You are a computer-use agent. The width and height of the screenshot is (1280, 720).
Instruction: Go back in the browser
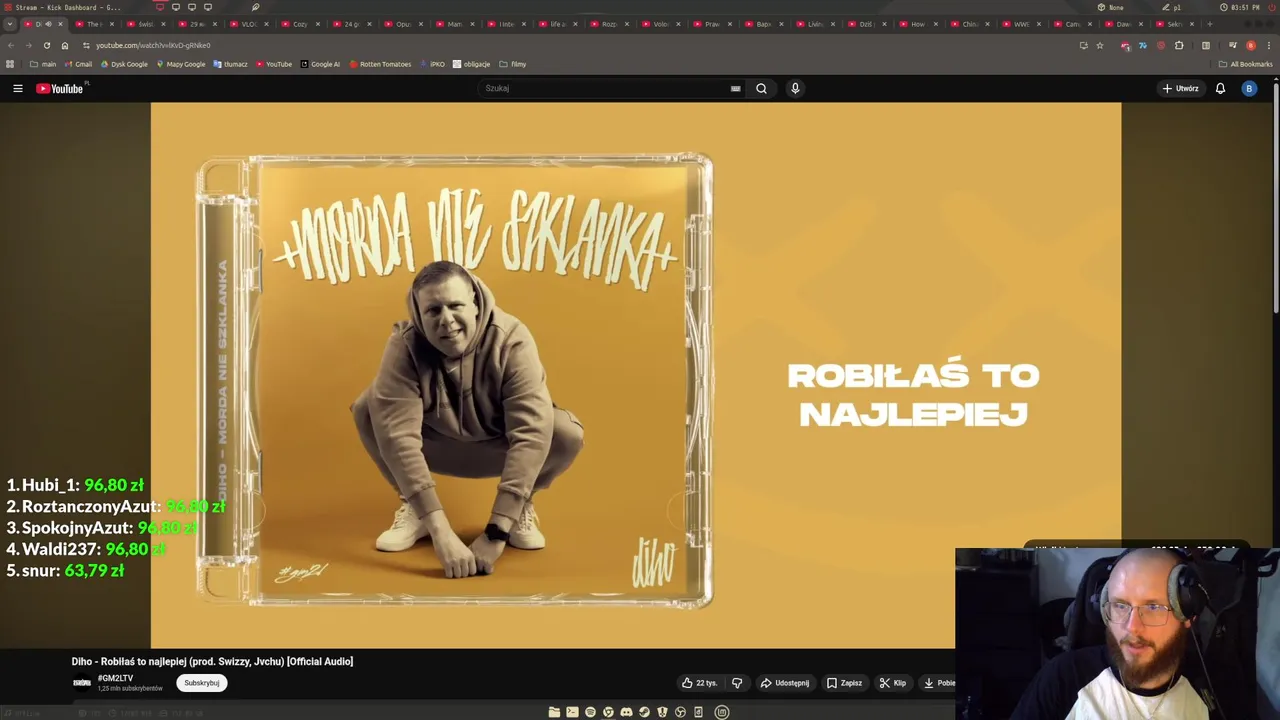[10, 45]
